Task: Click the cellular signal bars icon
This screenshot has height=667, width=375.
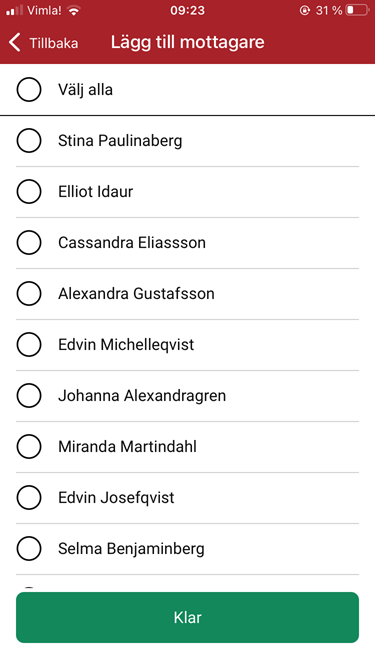Action: click(x=14, y=11)
